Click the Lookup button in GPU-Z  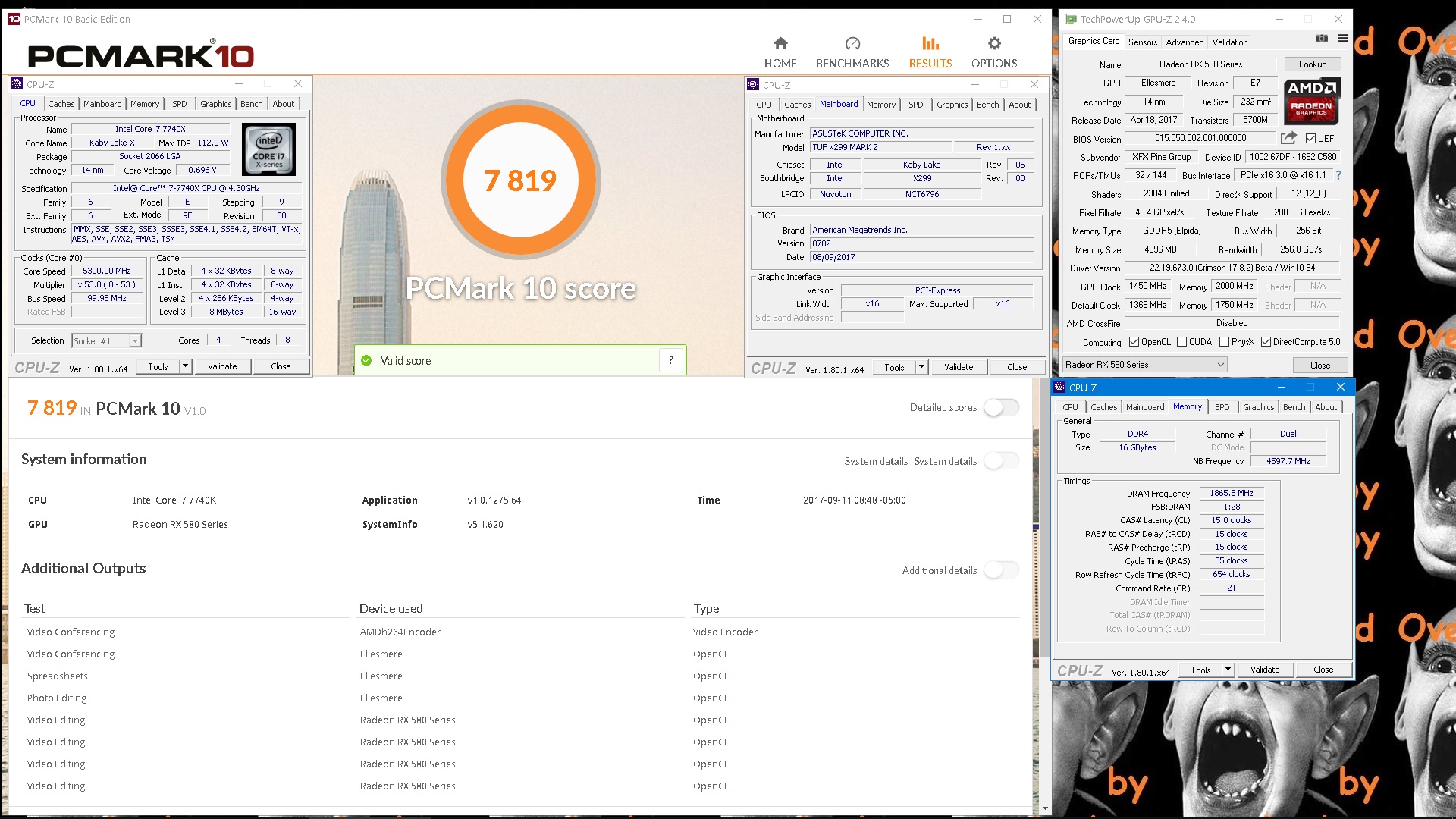pos(1312,64)
